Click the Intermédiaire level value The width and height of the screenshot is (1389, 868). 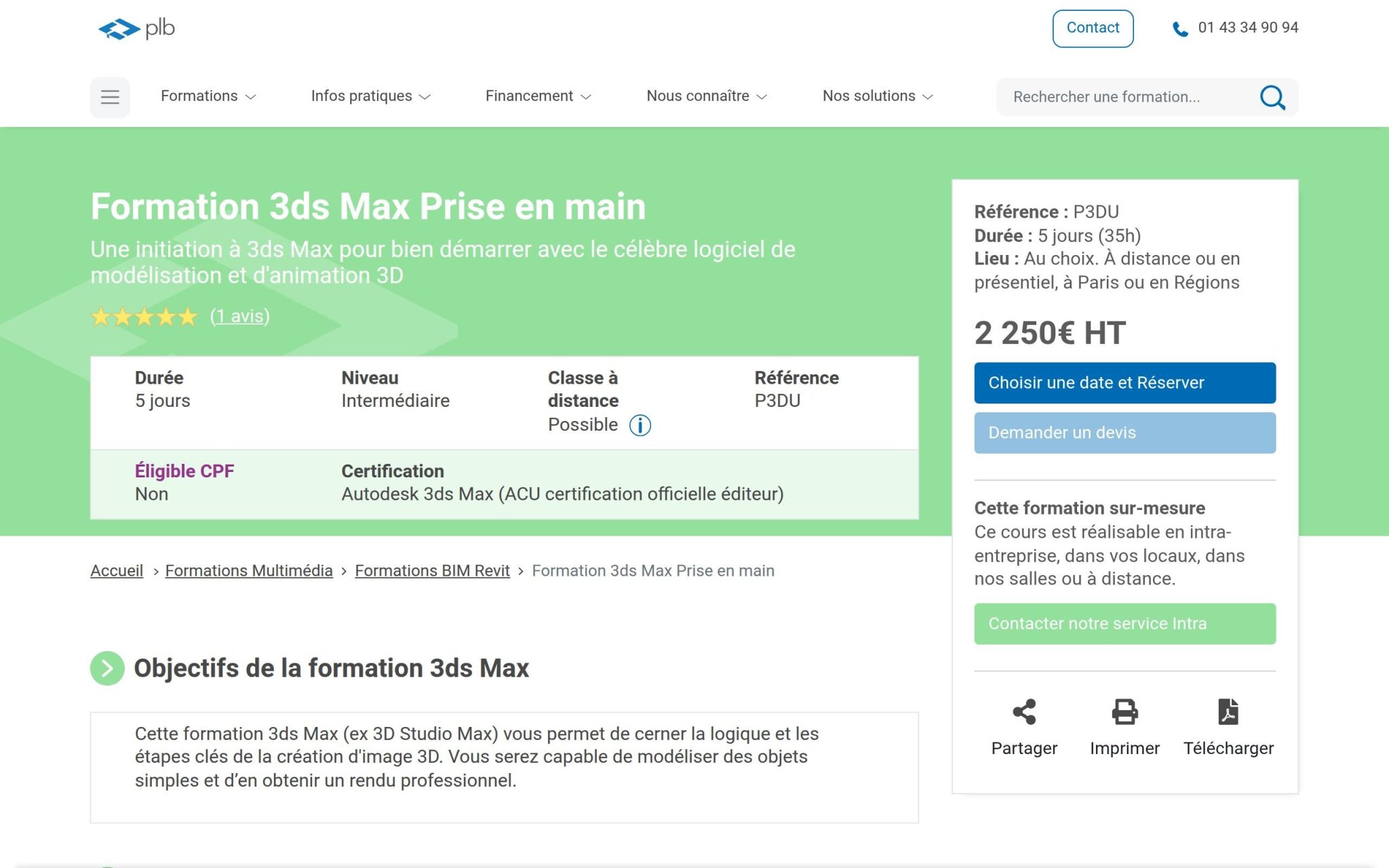coord(395,401)
